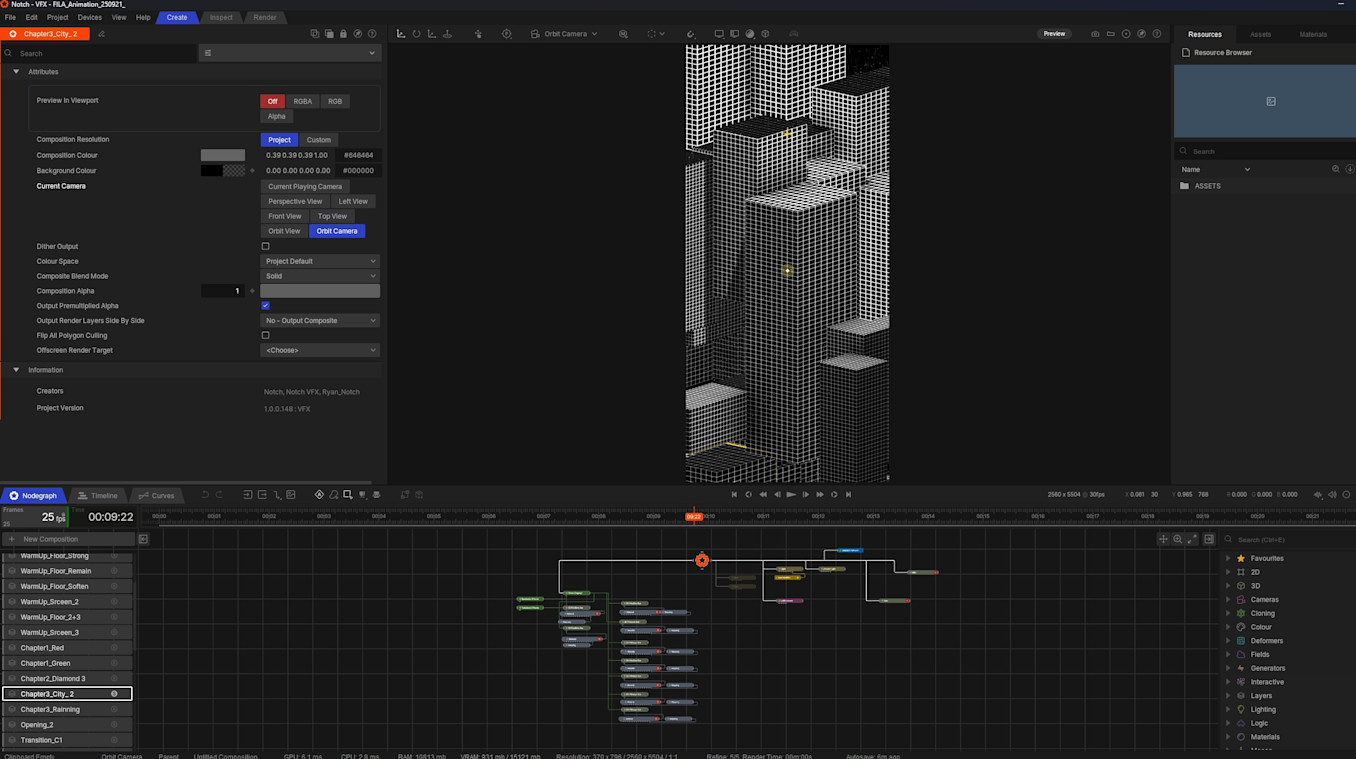Click the search icon in Resources name row
Screen dimensions: 1356x759
(1335, 170)
